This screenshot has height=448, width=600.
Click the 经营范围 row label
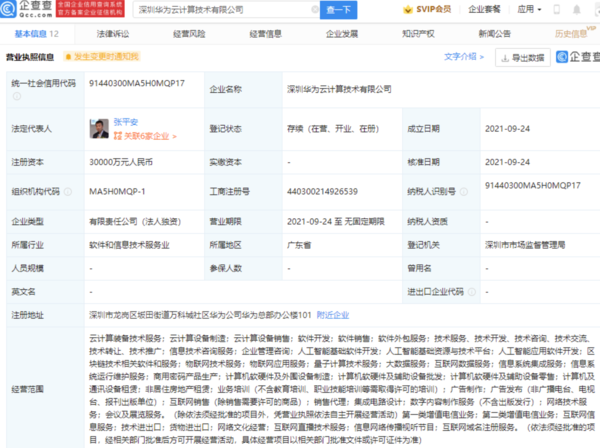point(27,389)
